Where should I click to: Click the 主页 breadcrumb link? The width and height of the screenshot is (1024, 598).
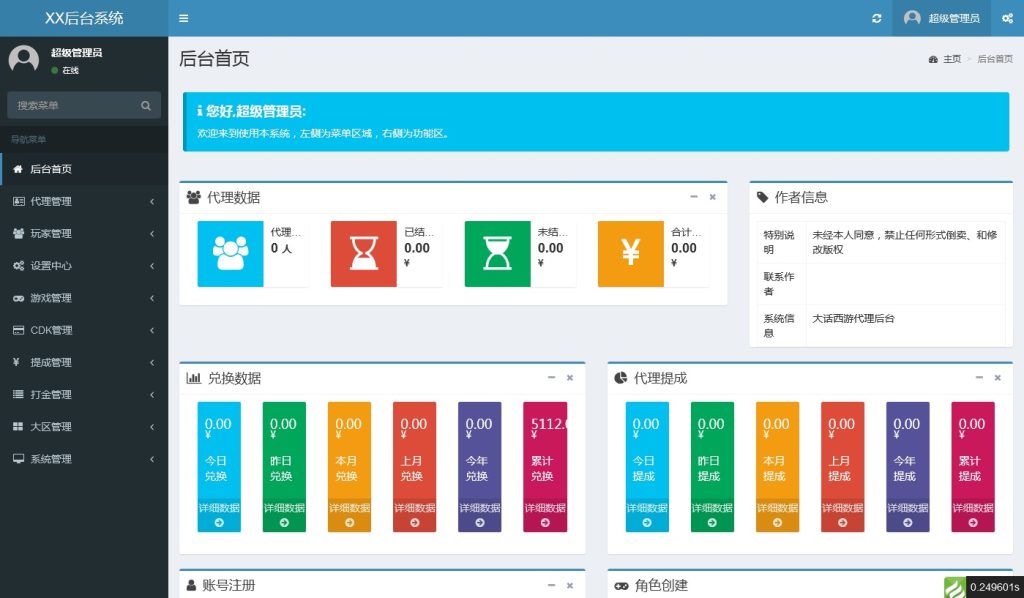[953, 60]
